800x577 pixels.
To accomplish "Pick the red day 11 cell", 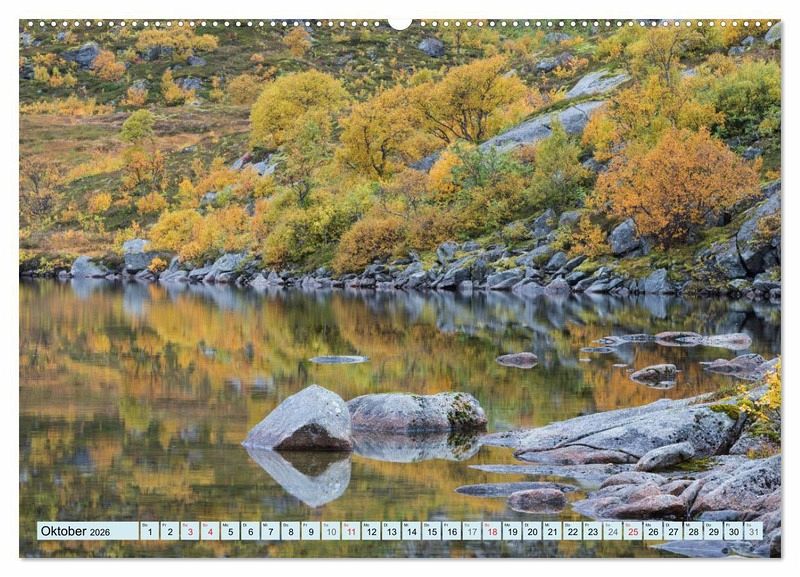I will (351, 531).
